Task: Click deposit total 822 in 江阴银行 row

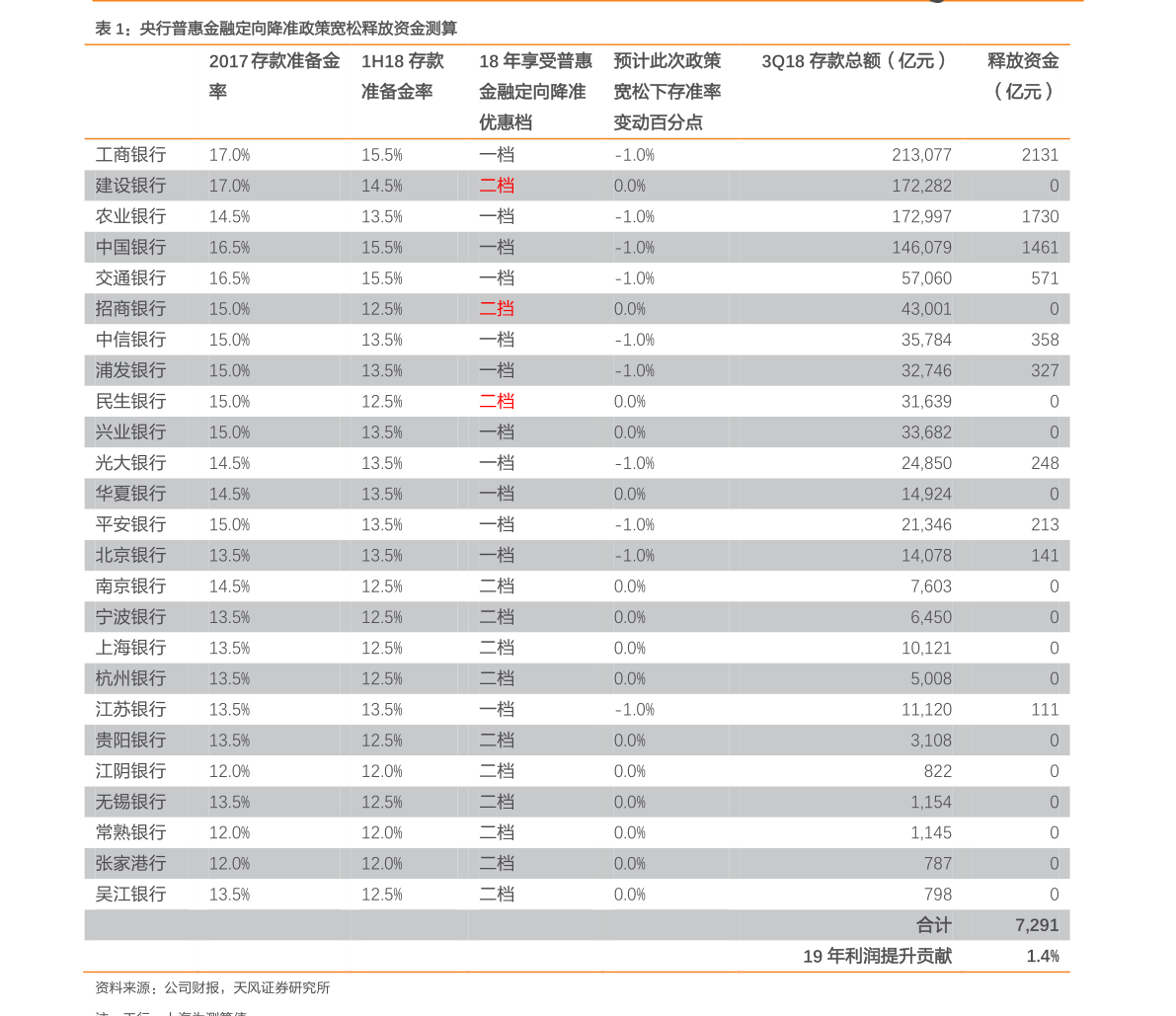Action: coord(937,771)
